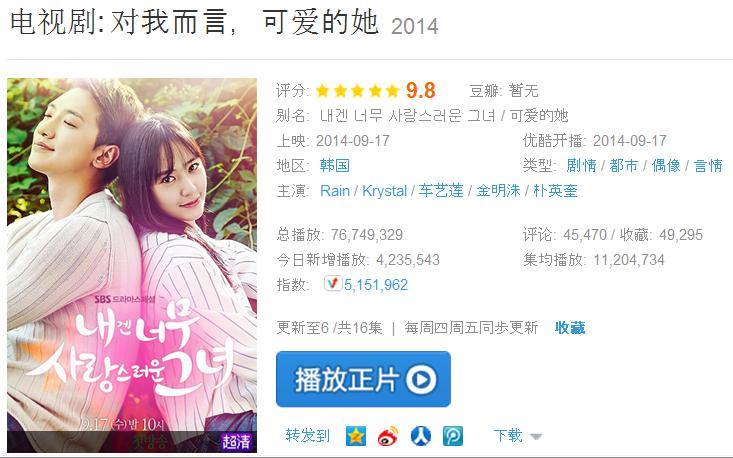
Task: Open actor Rain's page
Action: click(335, 191)
